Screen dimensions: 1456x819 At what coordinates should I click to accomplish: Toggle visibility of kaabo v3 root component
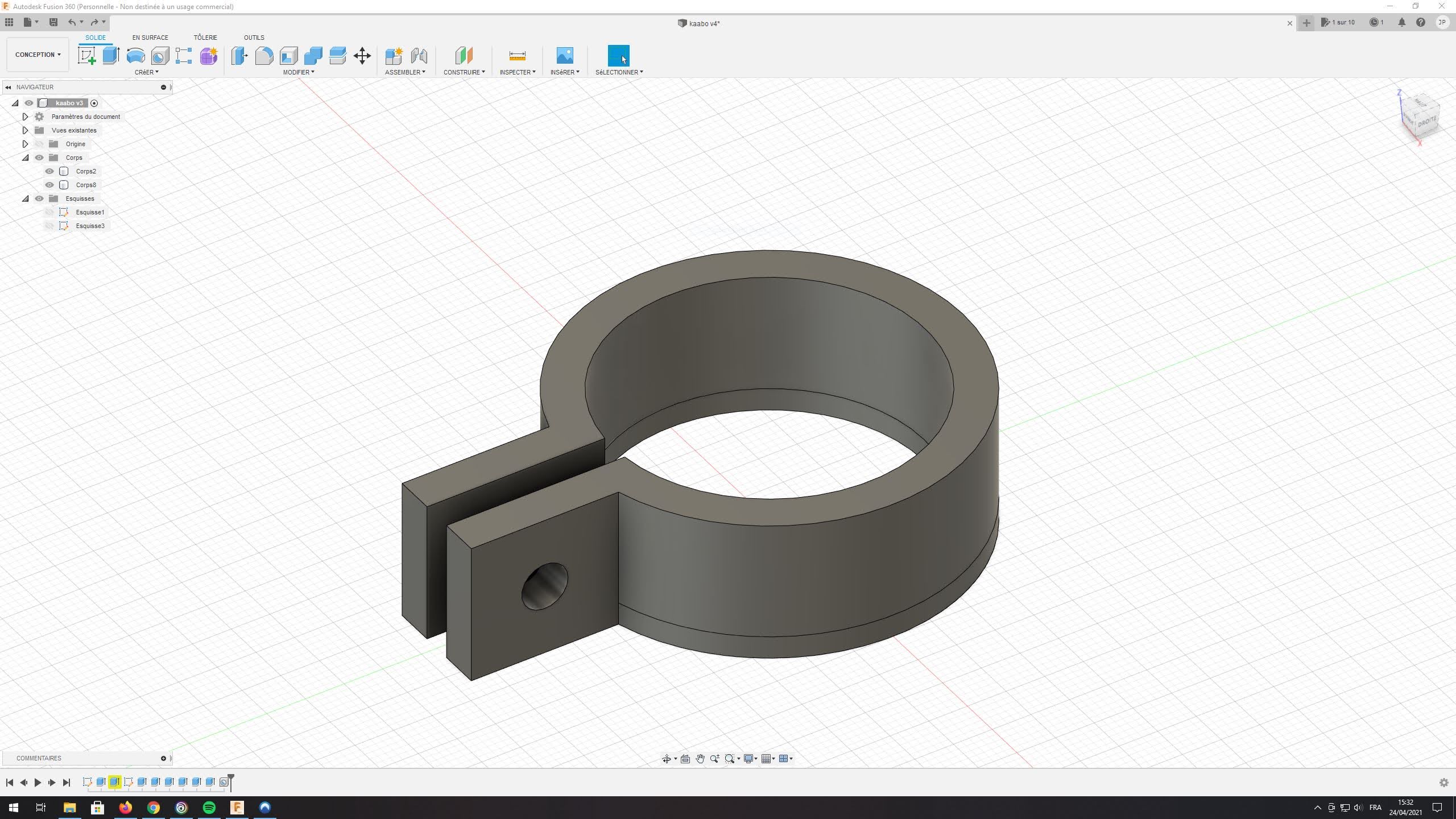coord(29,103)
